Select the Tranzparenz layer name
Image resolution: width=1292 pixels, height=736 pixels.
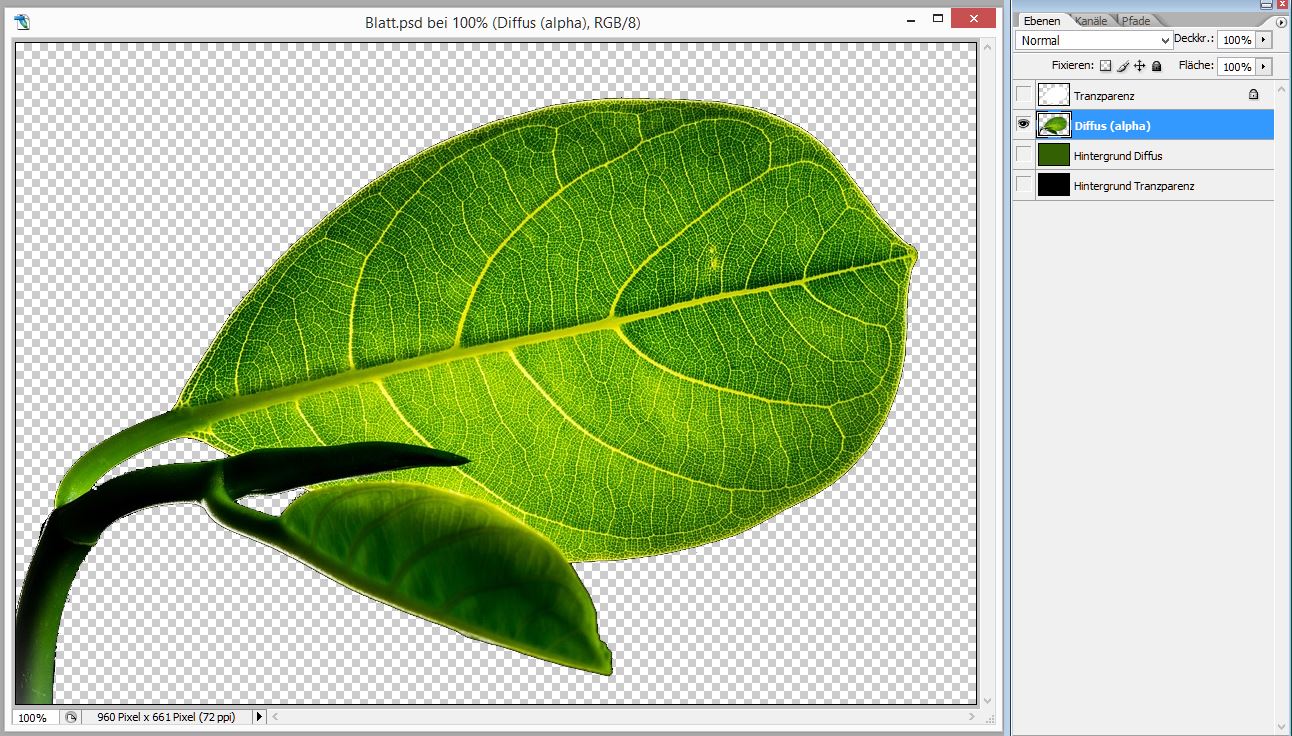(x=1104, y=95)
